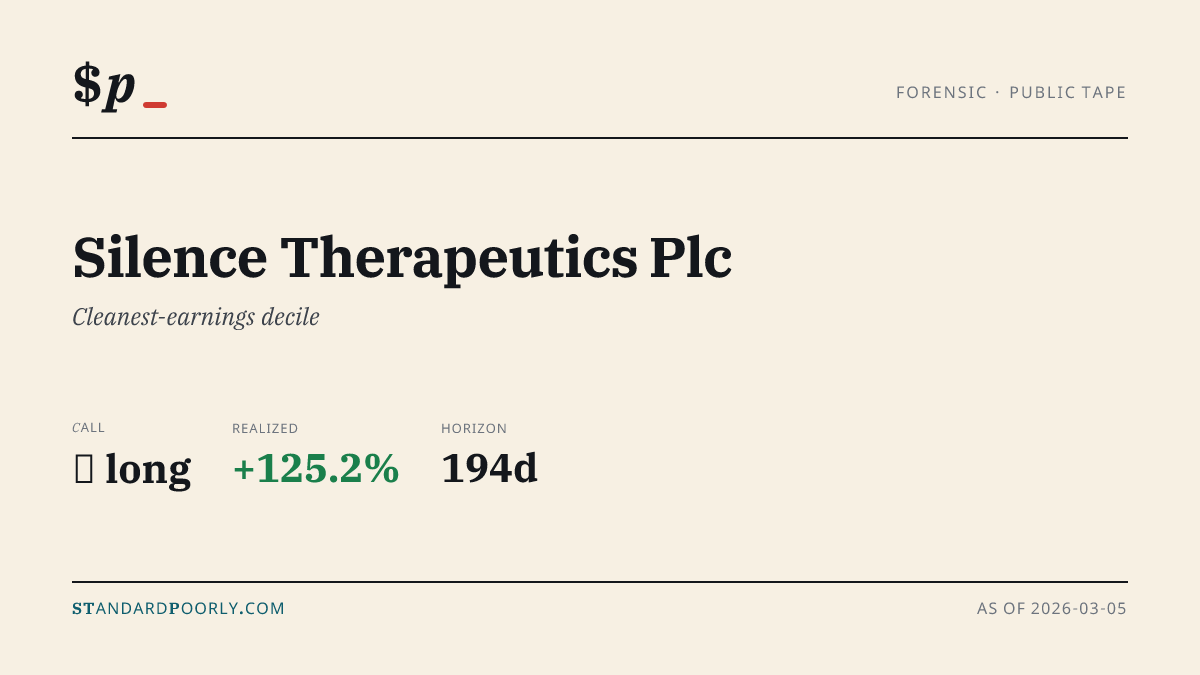Click the Cleanest-earnings decile subtitle
Image resolution: width=1200 pixels, height=675 pixels.
pyautogui.click(x=196, y=318)
